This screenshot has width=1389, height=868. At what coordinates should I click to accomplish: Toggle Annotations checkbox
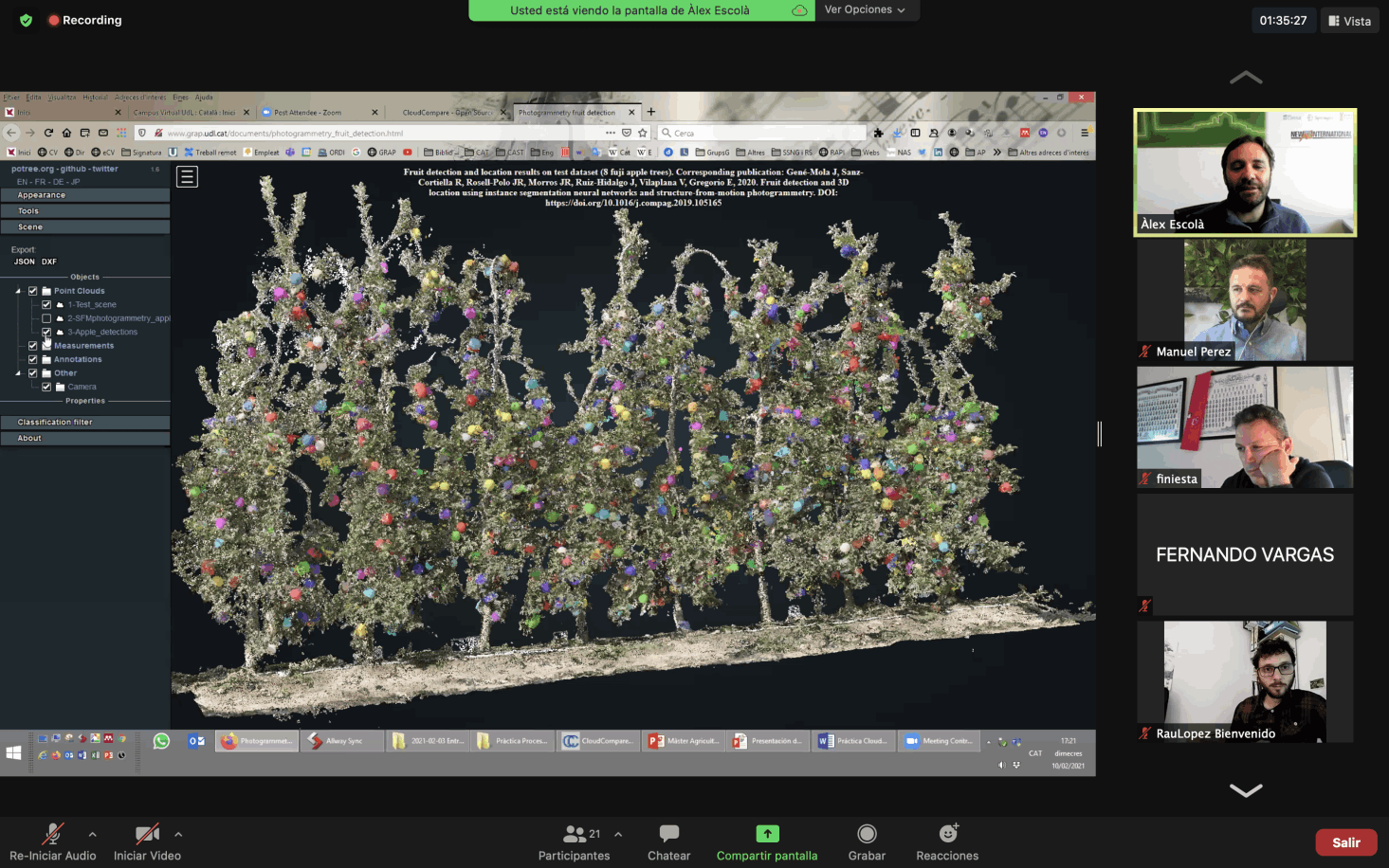click(x=32, y=359)
